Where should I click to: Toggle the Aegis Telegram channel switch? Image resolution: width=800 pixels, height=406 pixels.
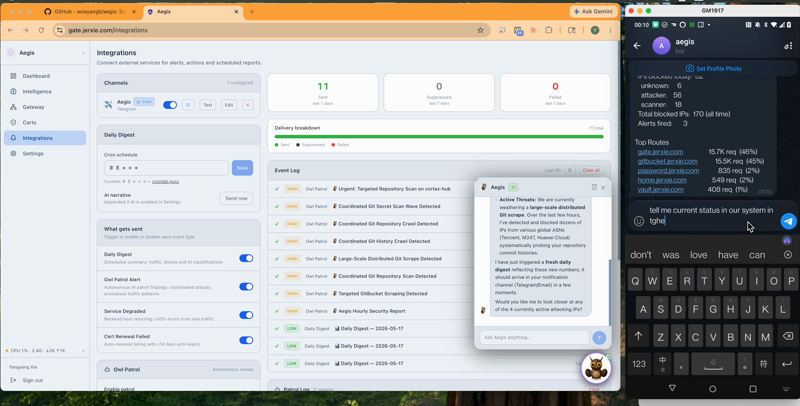coord(170,105)
